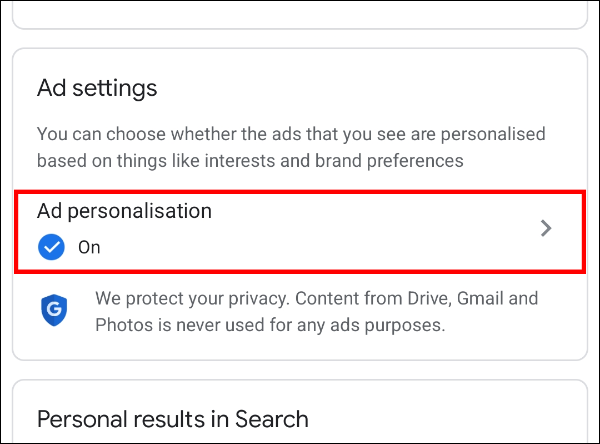Click the Ad settings heading

click(x=97, y=88)
